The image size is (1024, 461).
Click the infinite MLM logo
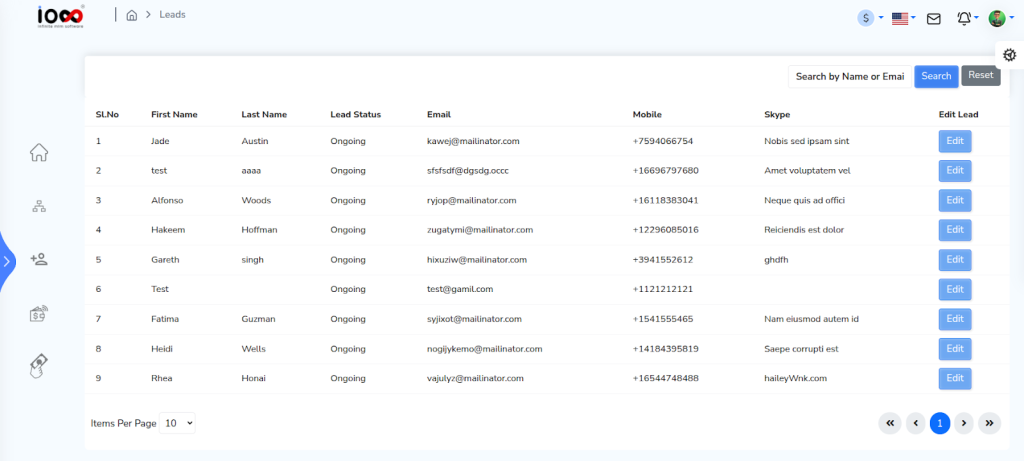[x=62, y=16]
